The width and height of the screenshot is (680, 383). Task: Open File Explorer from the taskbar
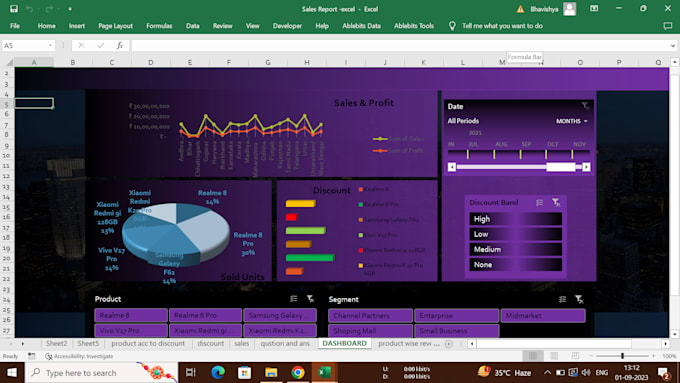click(x=271, y=373)
